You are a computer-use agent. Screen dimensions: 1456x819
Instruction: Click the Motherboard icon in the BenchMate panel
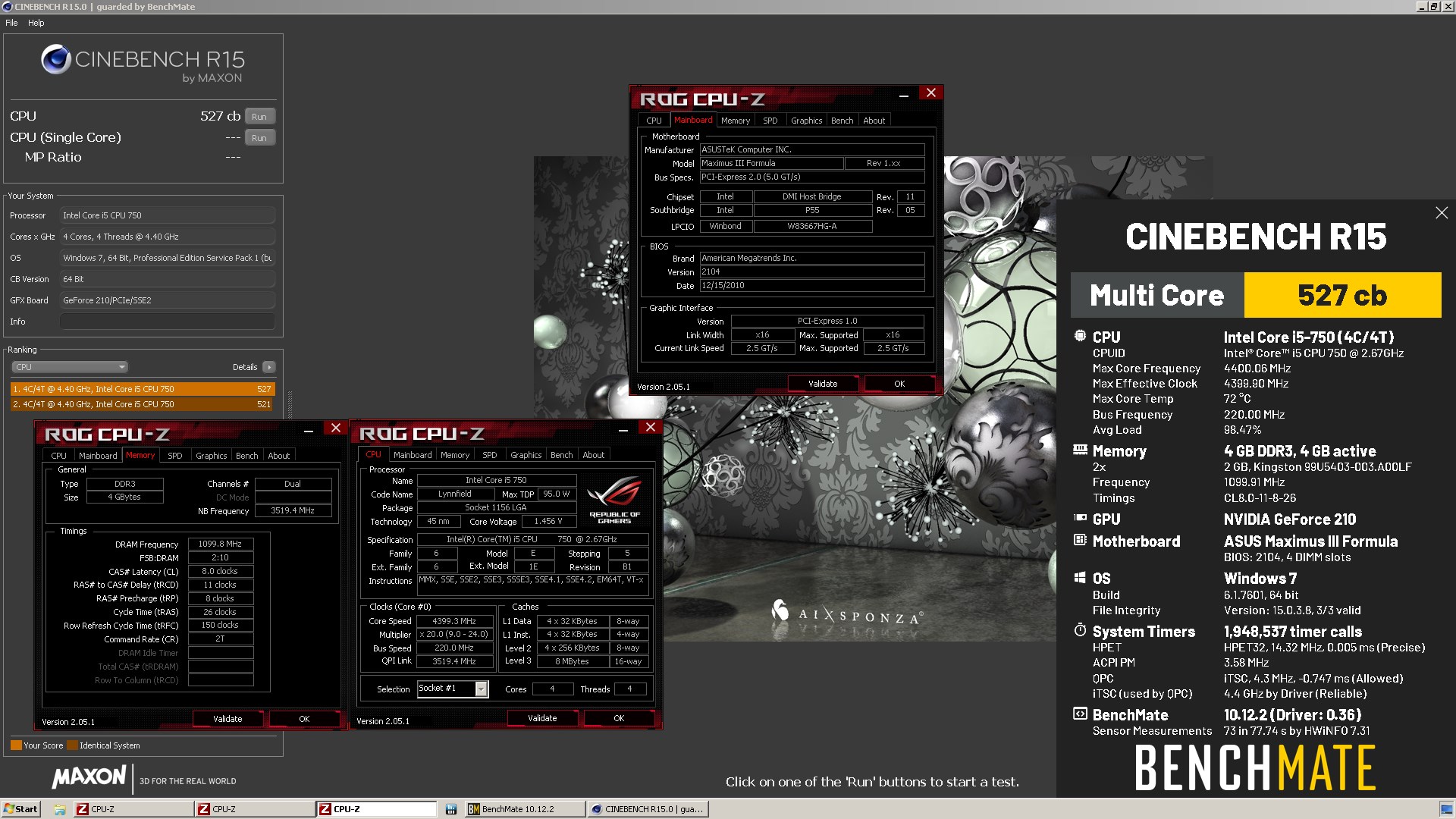click(x=1080, y=540)
